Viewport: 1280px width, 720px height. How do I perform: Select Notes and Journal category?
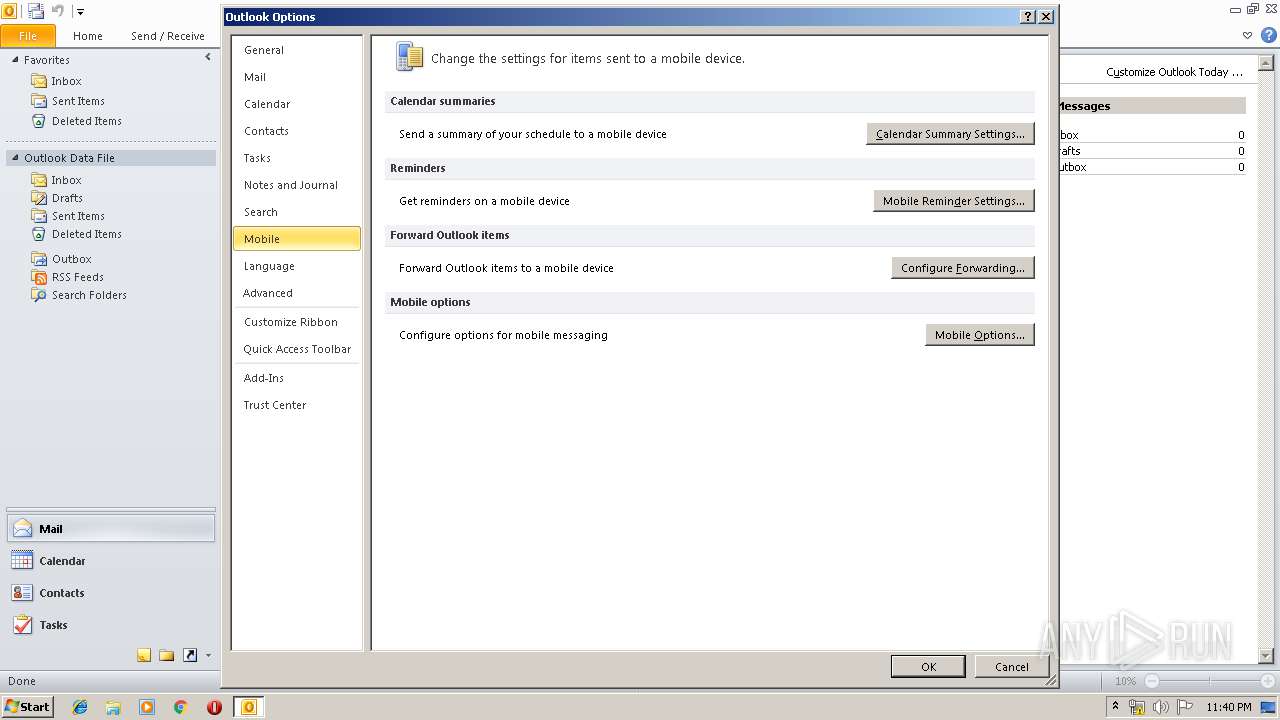296,185
